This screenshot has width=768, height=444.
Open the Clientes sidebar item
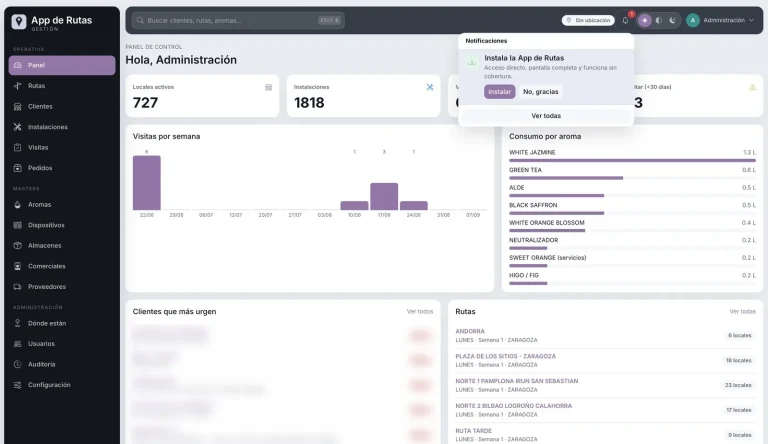[62, 106]
